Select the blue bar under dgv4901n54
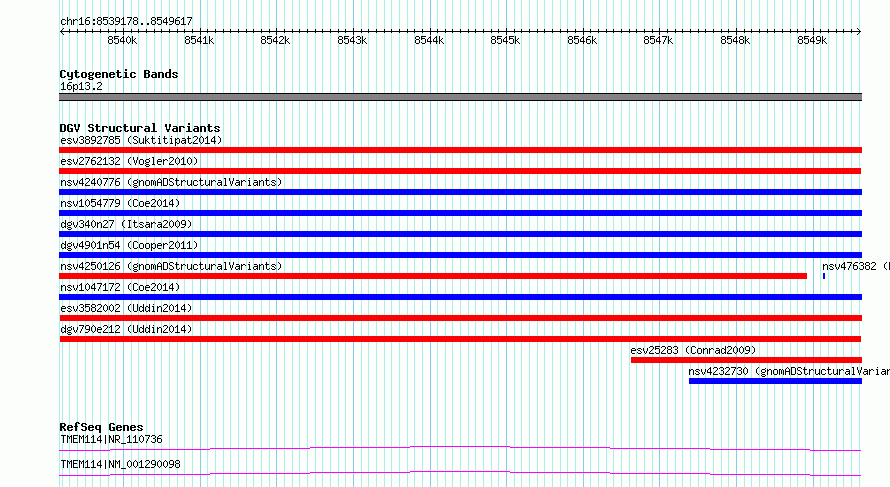Screen dimensions: 890x487 coord(460,255)
